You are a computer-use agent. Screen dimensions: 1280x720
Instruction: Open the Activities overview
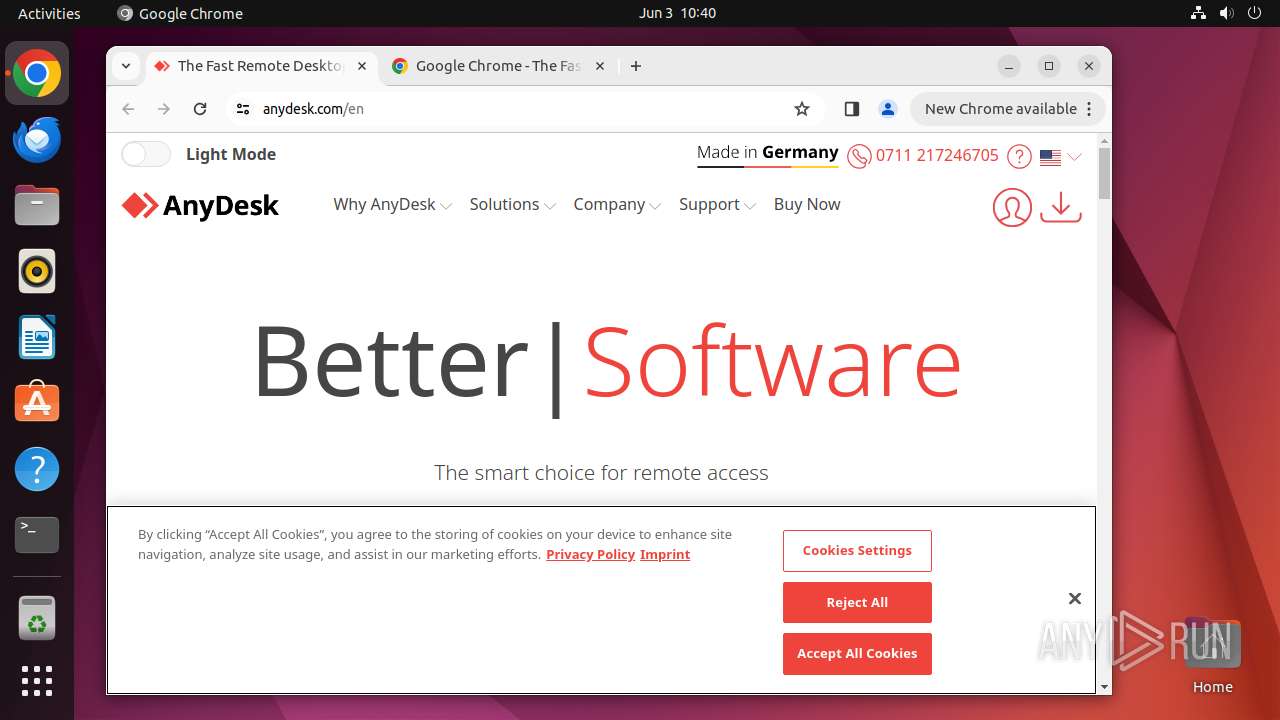click(49, 13)
